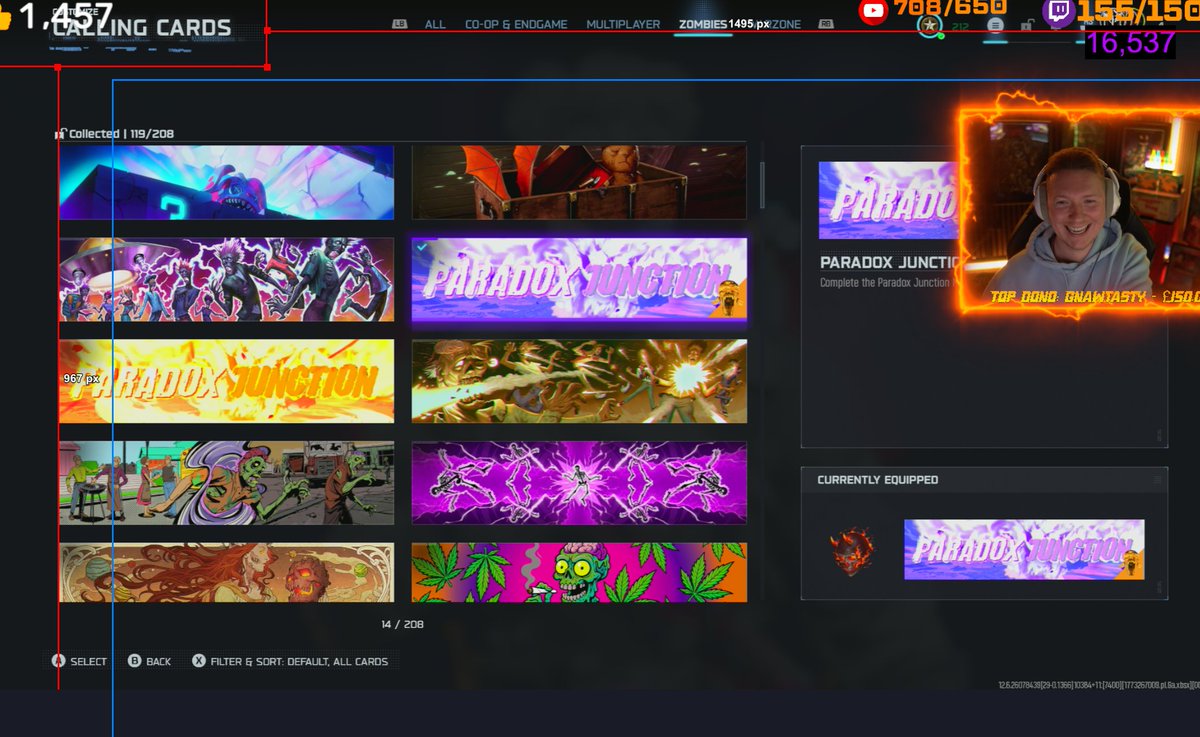Click the Twitch logo overlay
The image size is (1200, 737).
1058,12
